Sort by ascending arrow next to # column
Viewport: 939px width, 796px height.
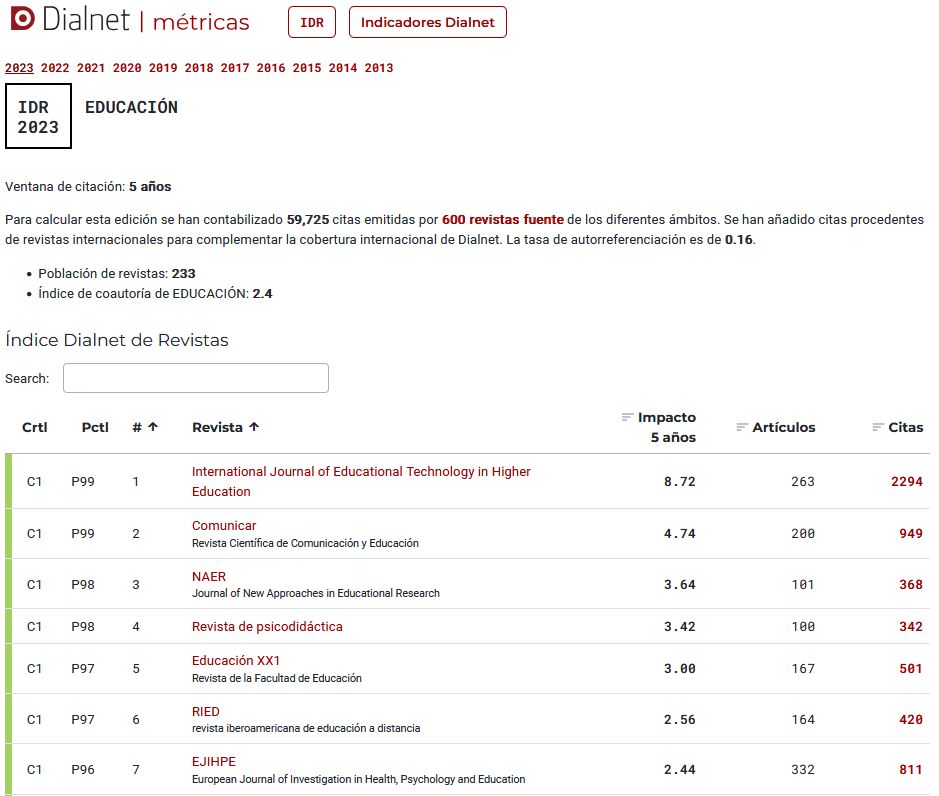[153, 427]
